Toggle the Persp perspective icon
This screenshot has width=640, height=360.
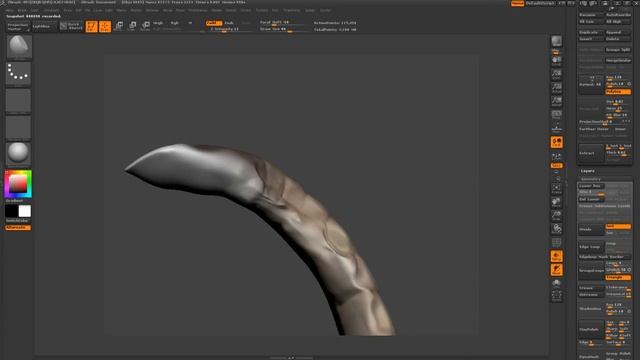click(x=557, y=115)
